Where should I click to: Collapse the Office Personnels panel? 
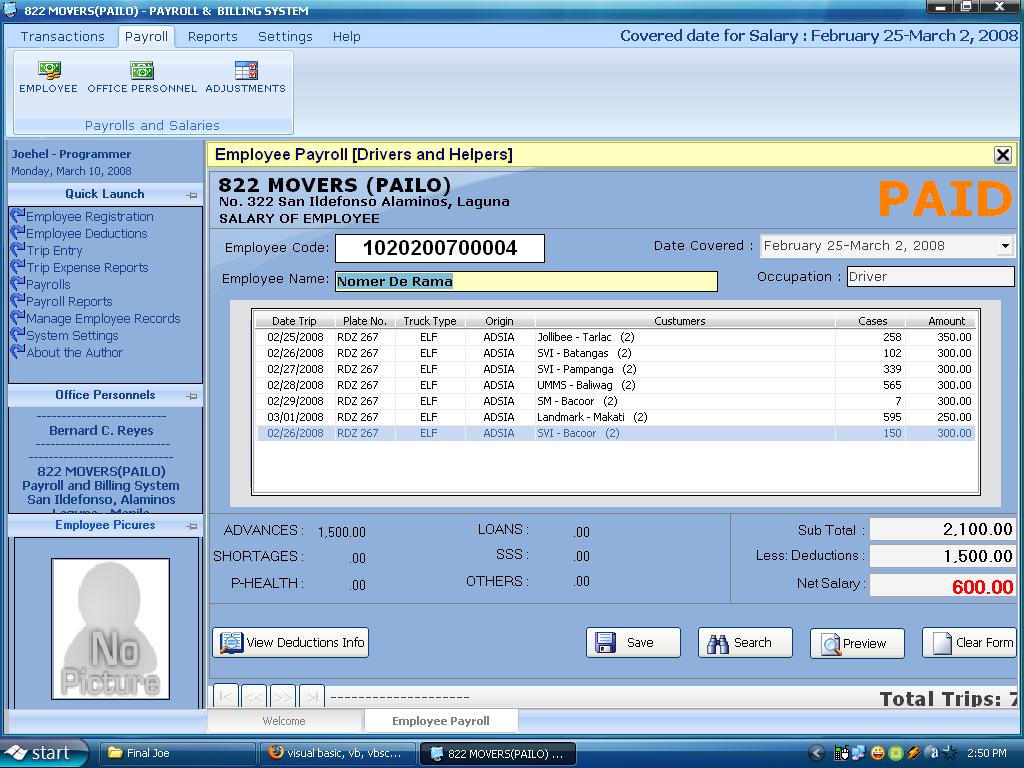coord(191,396)
